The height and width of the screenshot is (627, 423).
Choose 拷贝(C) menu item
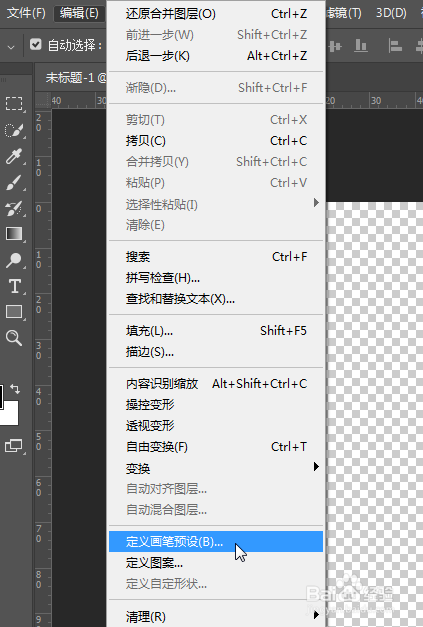tap(216, 141)
